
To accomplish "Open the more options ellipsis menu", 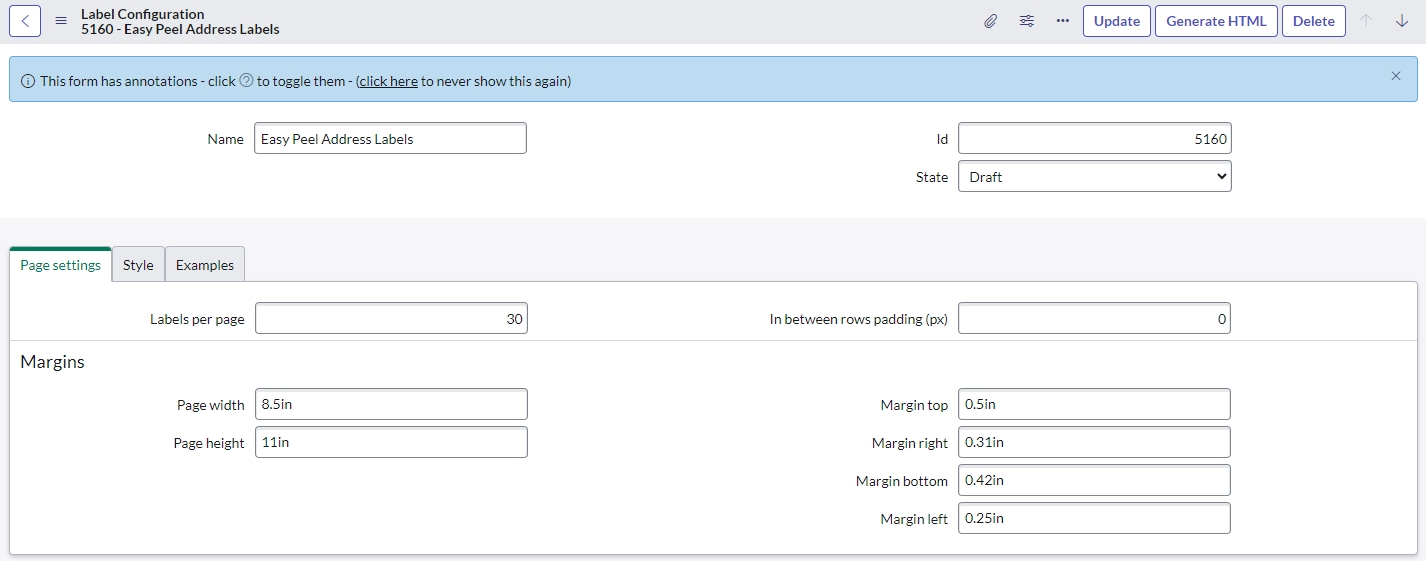I will [x=1062, y=21].
